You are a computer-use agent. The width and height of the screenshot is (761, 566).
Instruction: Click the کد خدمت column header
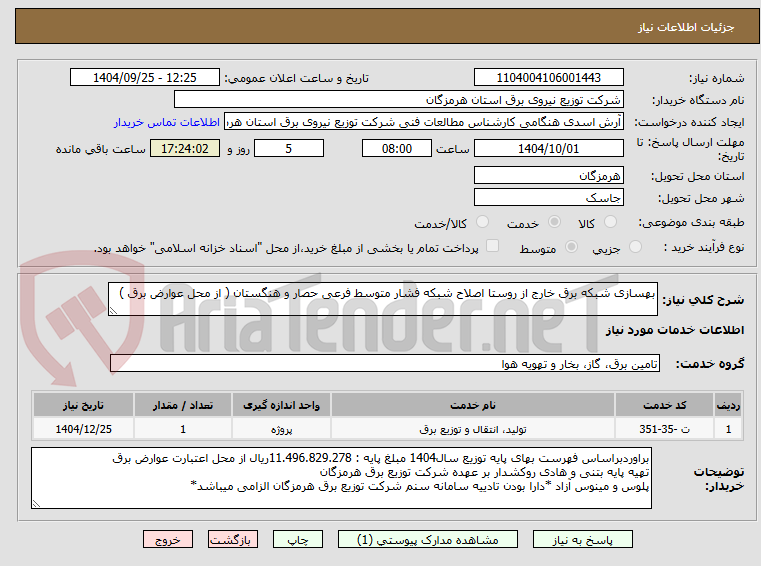[664, 405]
